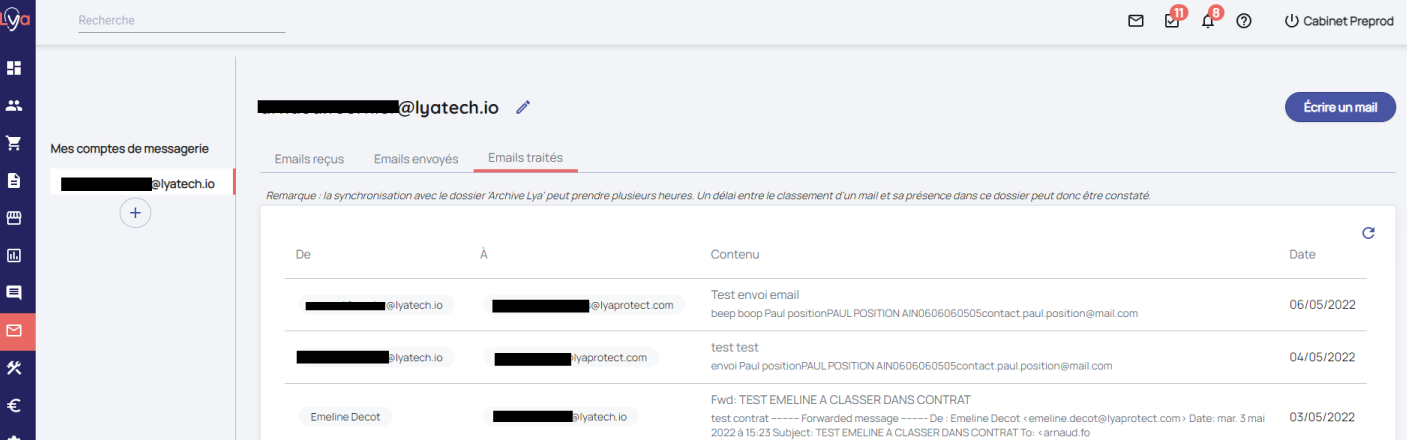Open the Fwd: TEST EMELINE A CLASSER email
This screenshot has height=440, width=1407.
pyautogui.click(x=840, y=400)
